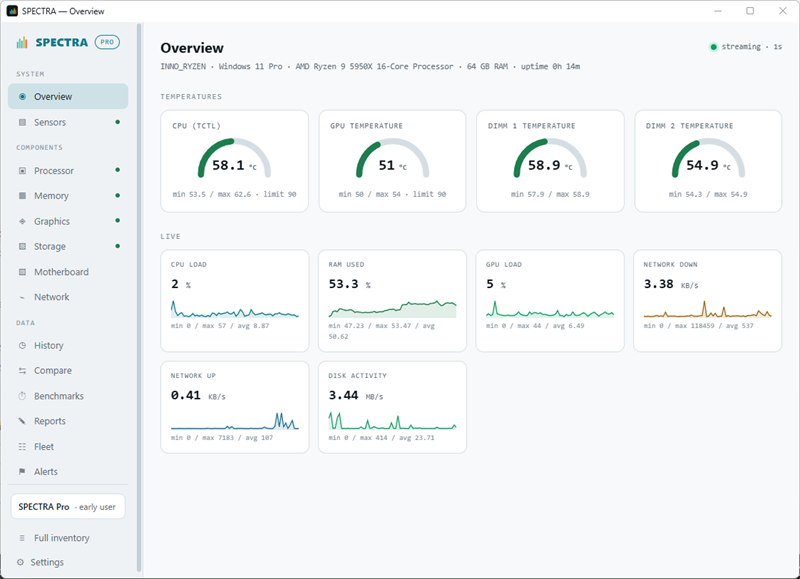Screen dimensions: 800x579
Task: Click the SPECTRA app icon in title bar
Action: [x=12, y=11]
